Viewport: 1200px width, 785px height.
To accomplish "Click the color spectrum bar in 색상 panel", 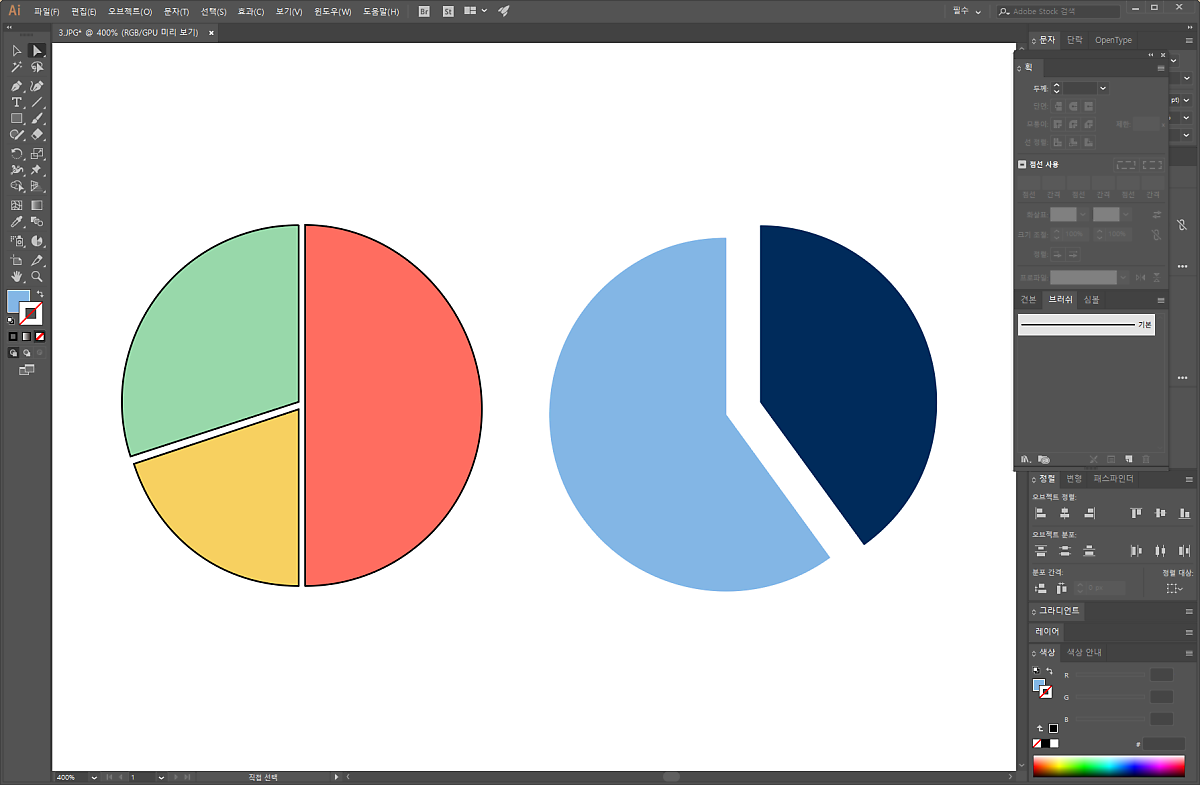I will coord(1108,766).
